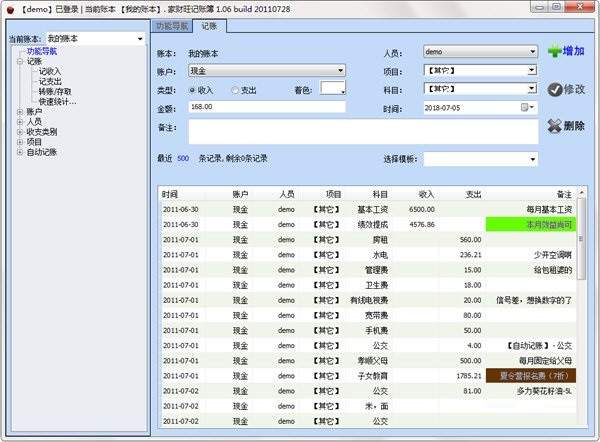The height and width of the screenshot is (442, 600).
Task: Open the calendar picker in 时间 field
Action: (528, 107)
